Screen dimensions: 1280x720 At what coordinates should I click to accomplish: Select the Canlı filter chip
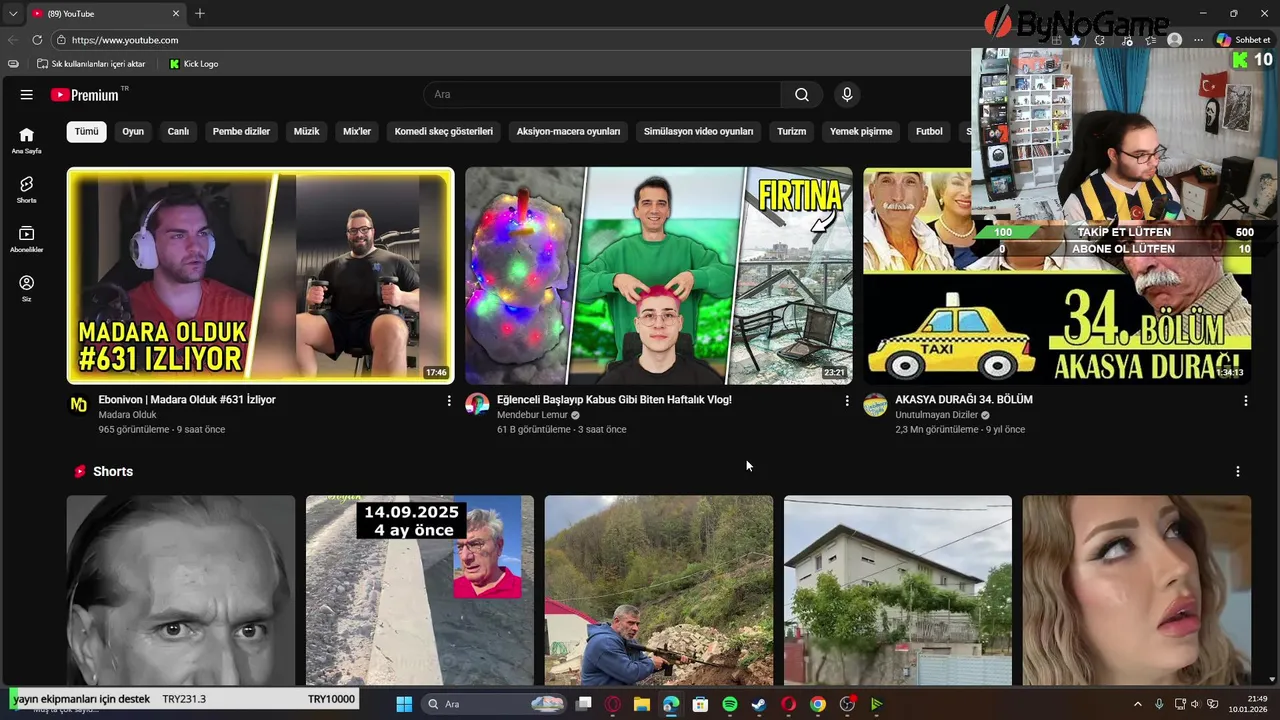(178, 131)
